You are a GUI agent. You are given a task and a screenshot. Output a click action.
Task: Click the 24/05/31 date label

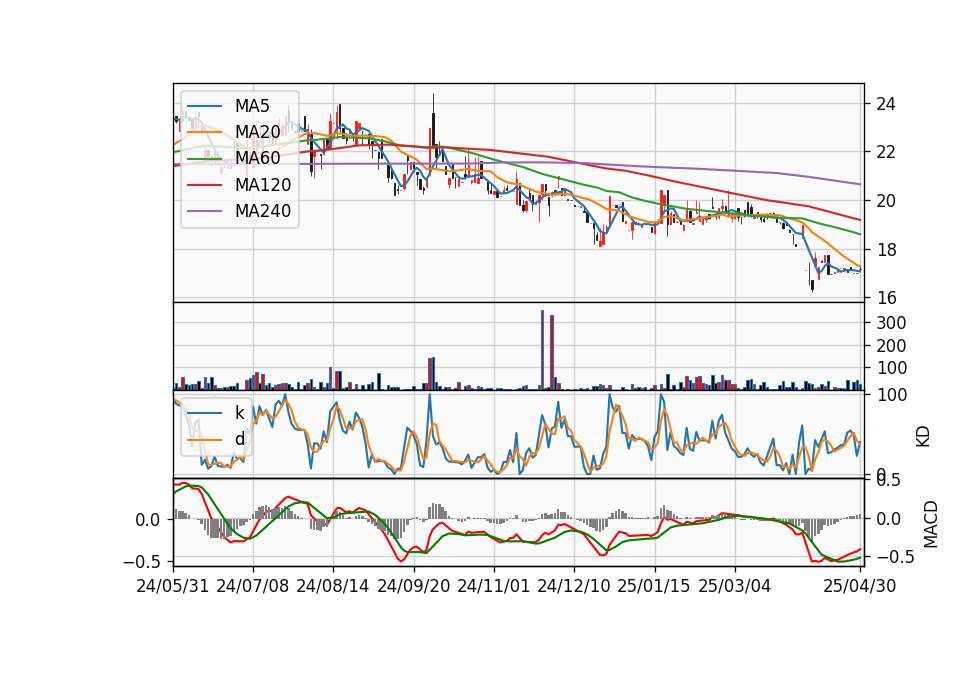(x=173, y=586)
